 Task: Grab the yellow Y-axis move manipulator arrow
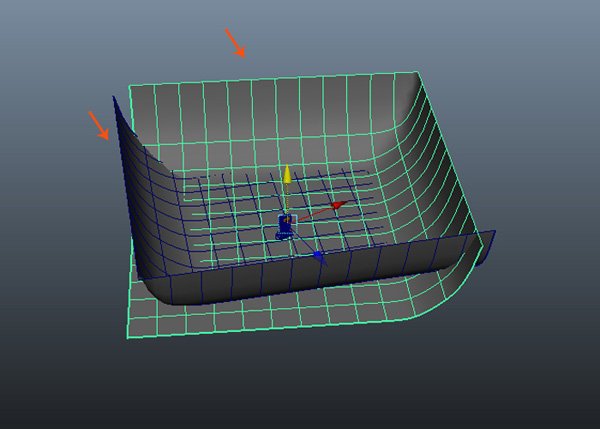point(287,174)
